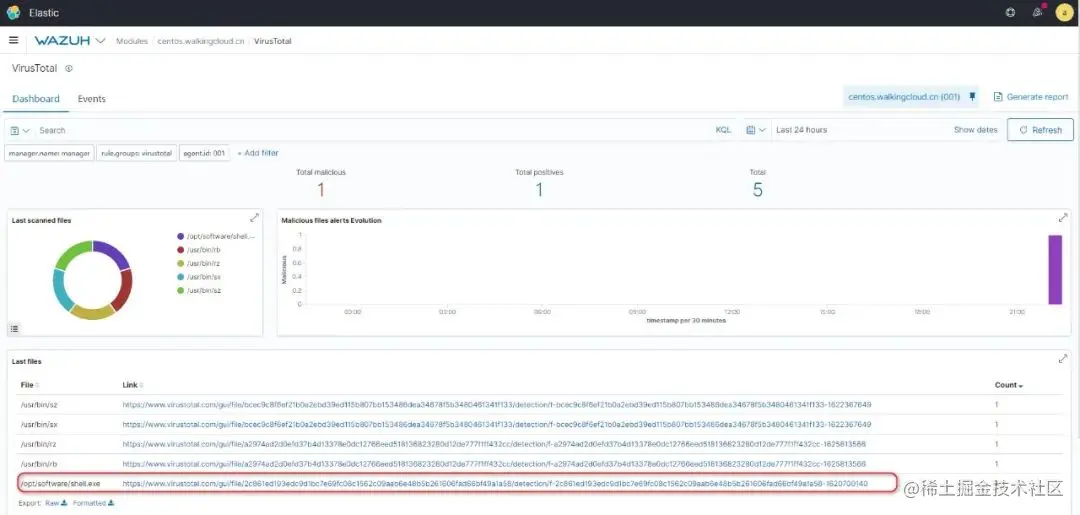Click the Elastic logo icon
Viewport: 1080px width, 515px height.
[x=13, y=12]
